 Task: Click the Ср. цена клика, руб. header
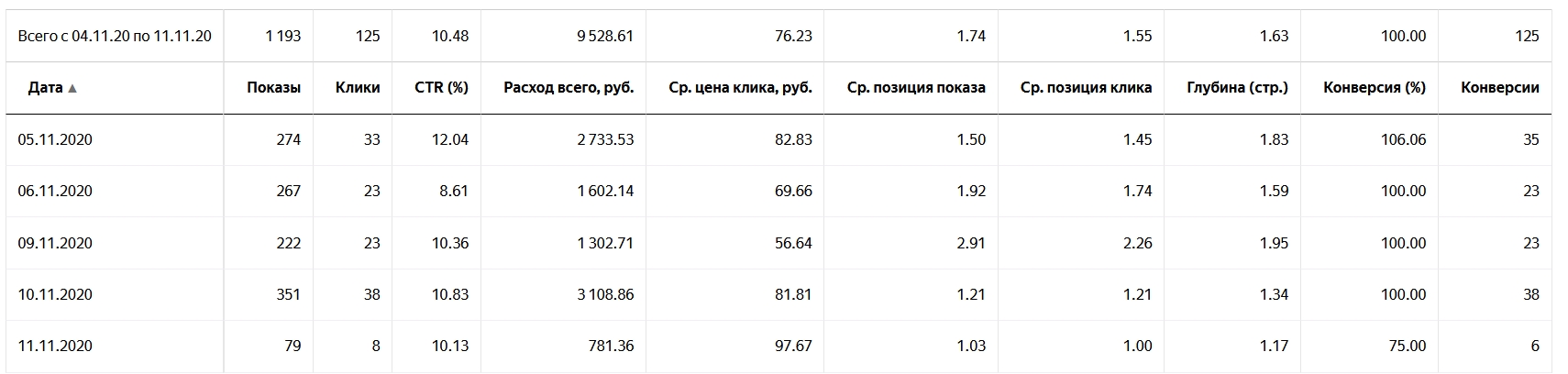point(740,88)
